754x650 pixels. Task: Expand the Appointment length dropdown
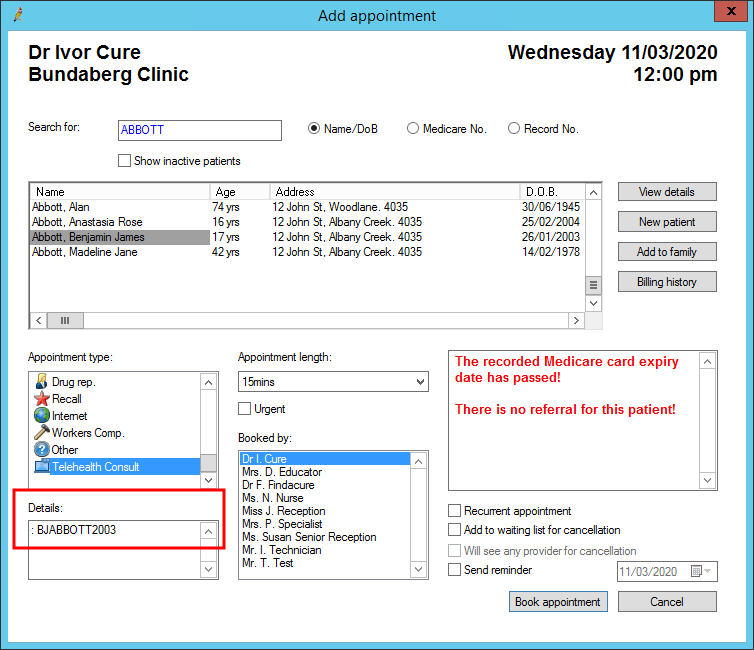pos(419,382)
